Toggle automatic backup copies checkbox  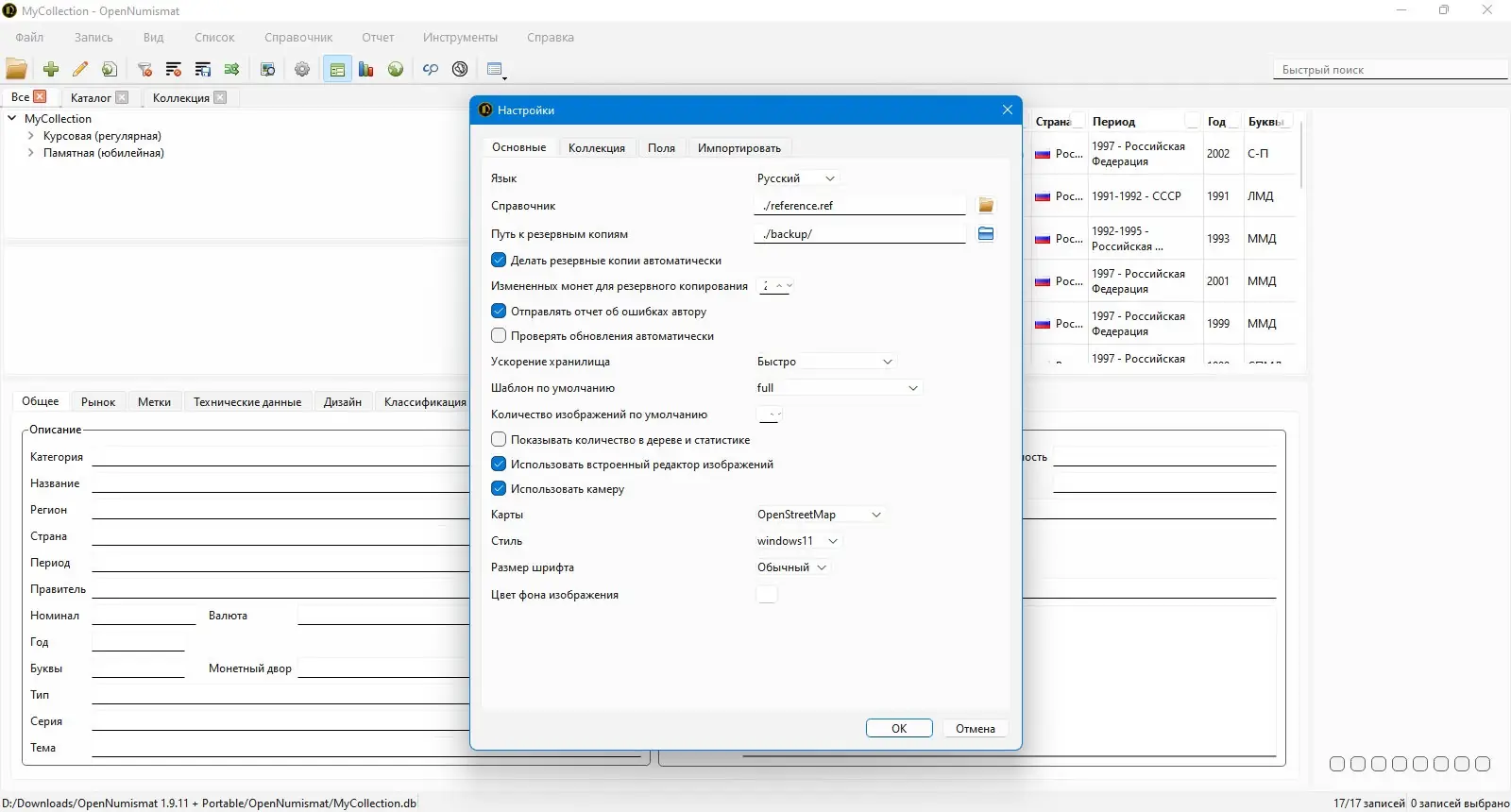tap(499, 261)
